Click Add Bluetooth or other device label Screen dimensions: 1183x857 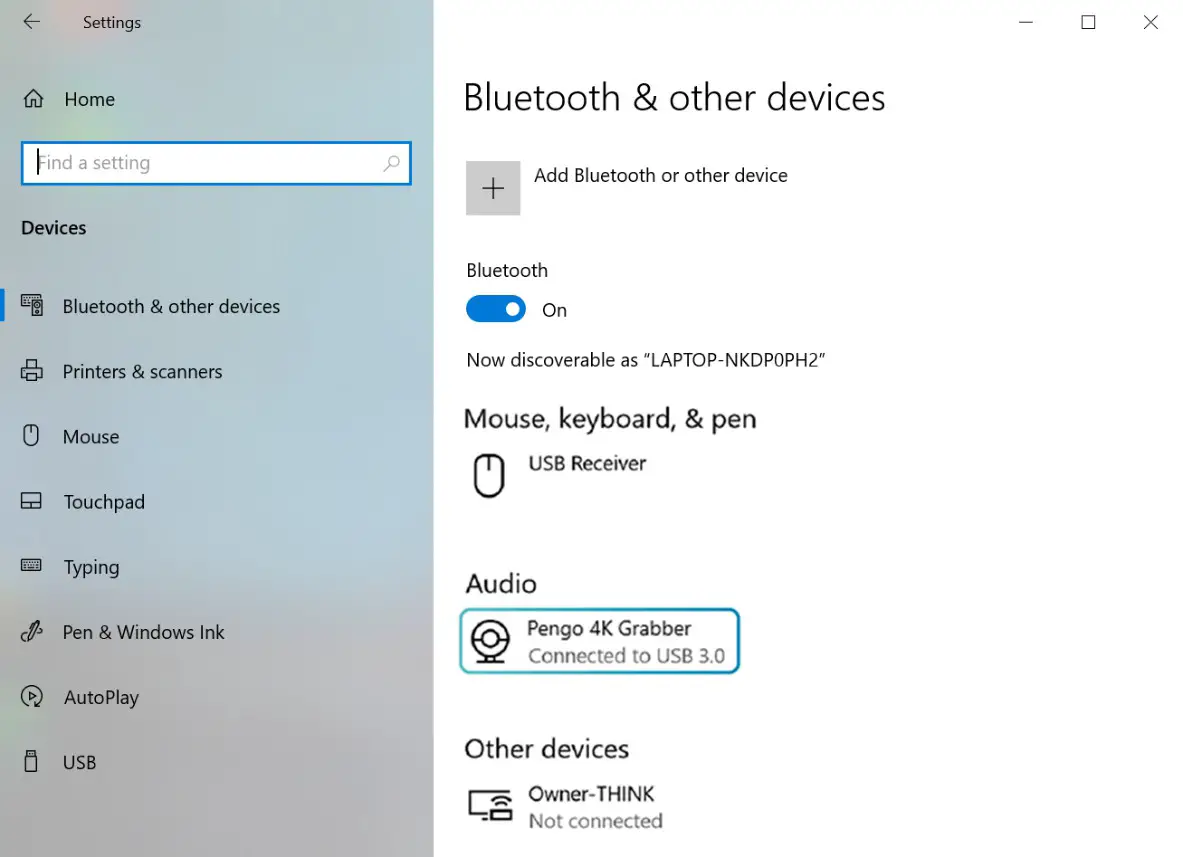click(661, 176)
